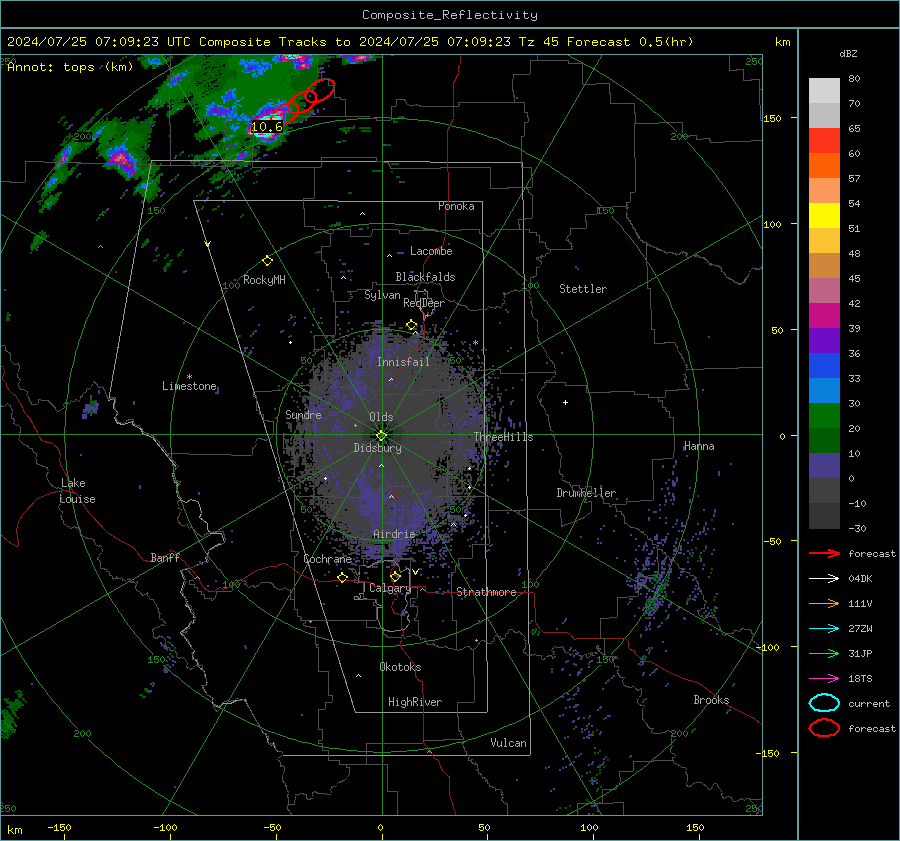The width and height of the screenshot is (900, 841).
Task: Click the green 30 dBZ color swatch
Action: click(x=824, y=415)
